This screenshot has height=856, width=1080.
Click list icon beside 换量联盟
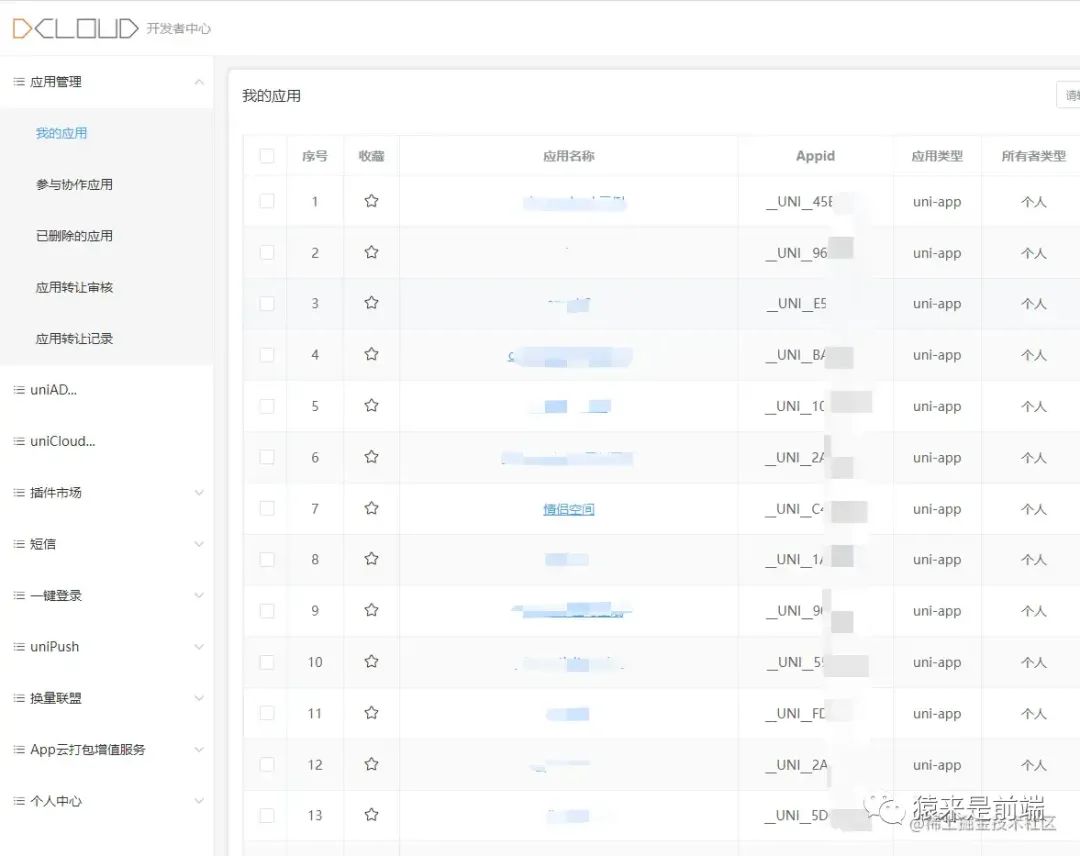(19, 698)
